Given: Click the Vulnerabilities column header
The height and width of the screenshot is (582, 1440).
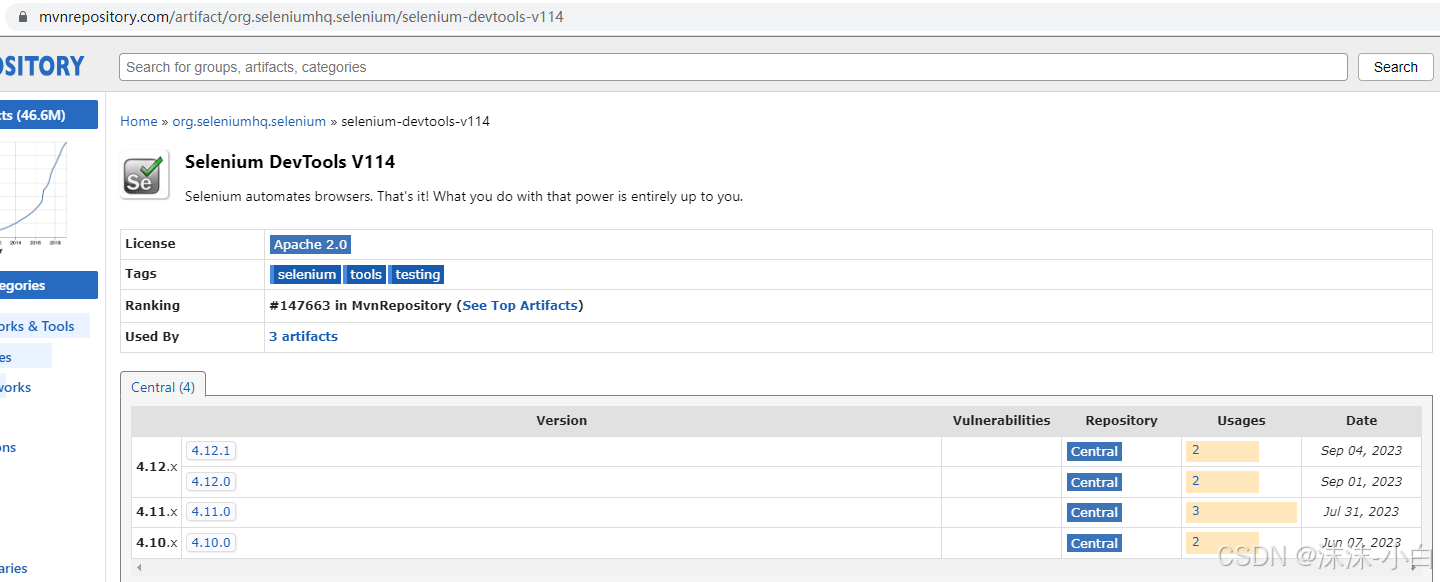Looking at the screenshot, I should coord(1001,421).
